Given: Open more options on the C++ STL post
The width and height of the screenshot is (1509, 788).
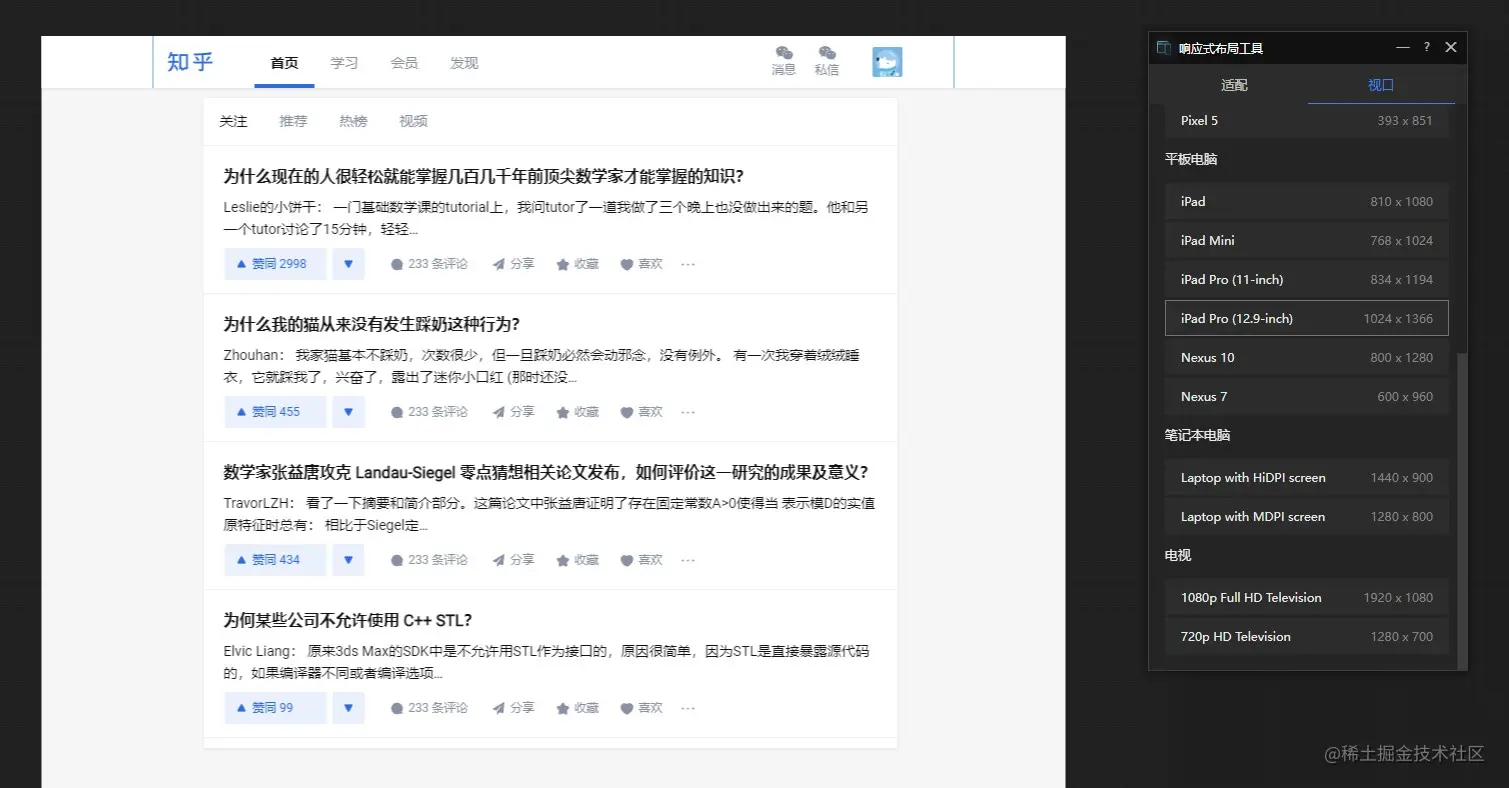Looking at the screenshot, I should (688, 708).
